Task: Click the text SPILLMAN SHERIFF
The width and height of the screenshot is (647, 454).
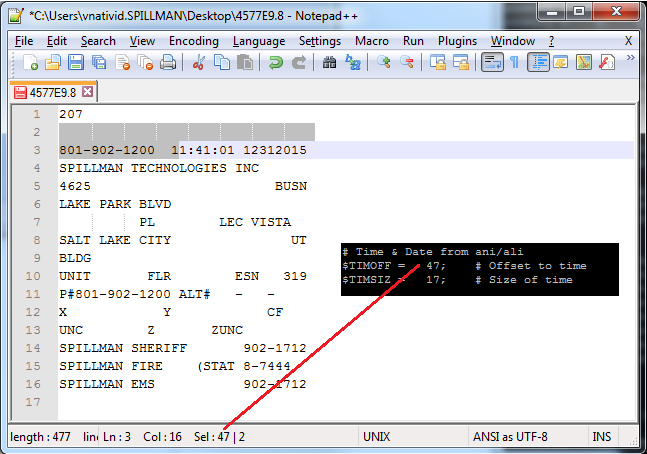Action: pos(123,348)
